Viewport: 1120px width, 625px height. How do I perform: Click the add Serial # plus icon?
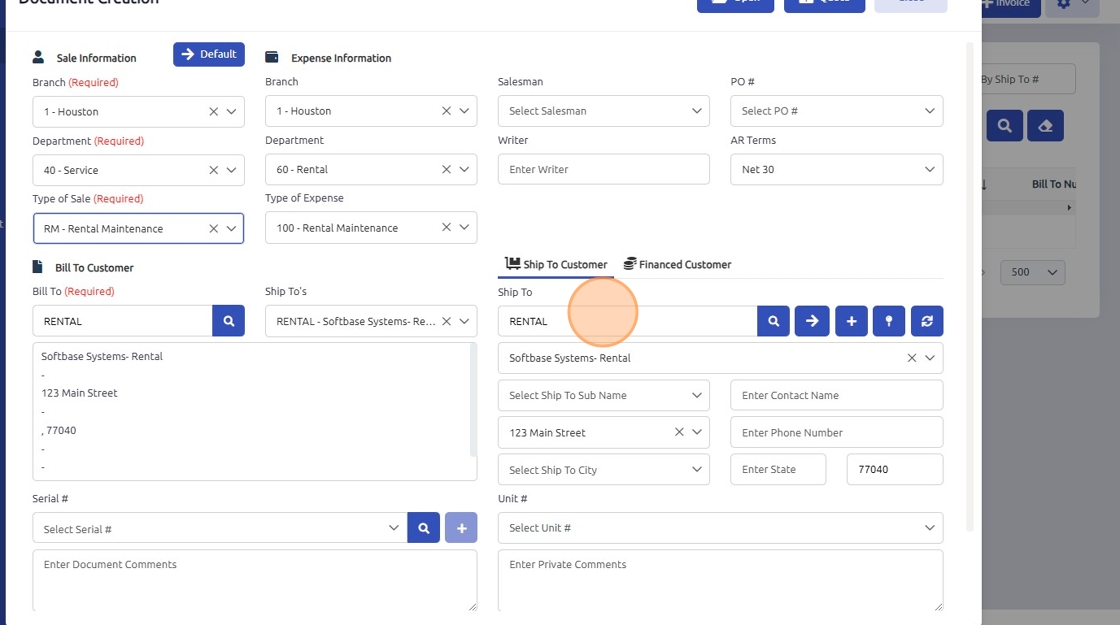[461, 529]
